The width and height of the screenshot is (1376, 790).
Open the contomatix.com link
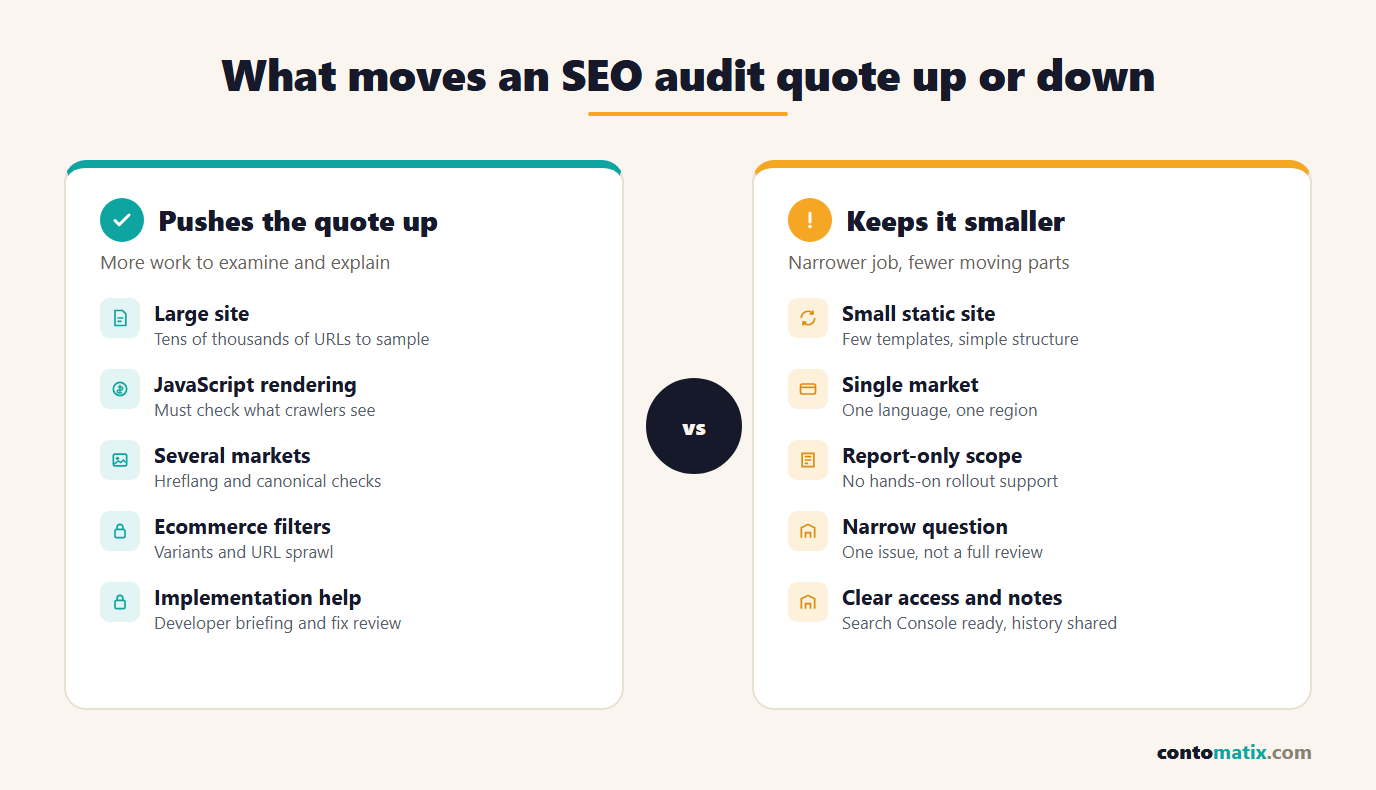1234,753
